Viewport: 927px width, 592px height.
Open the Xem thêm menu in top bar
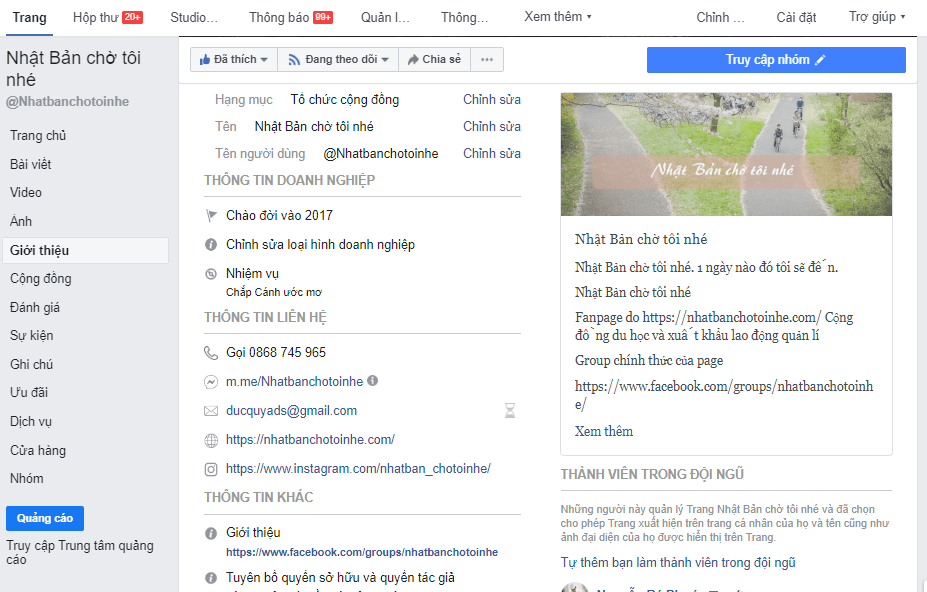point(558,17)
